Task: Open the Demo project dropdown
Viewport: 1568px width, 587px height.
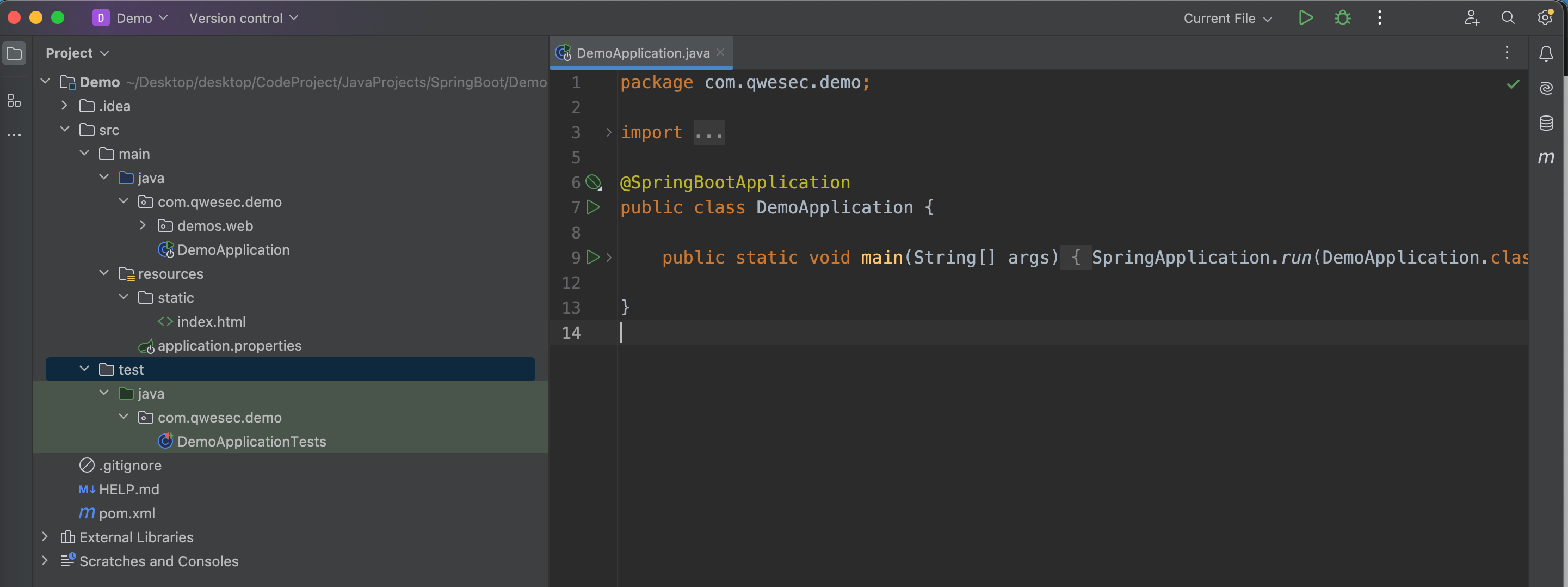Action: [141, 17]
